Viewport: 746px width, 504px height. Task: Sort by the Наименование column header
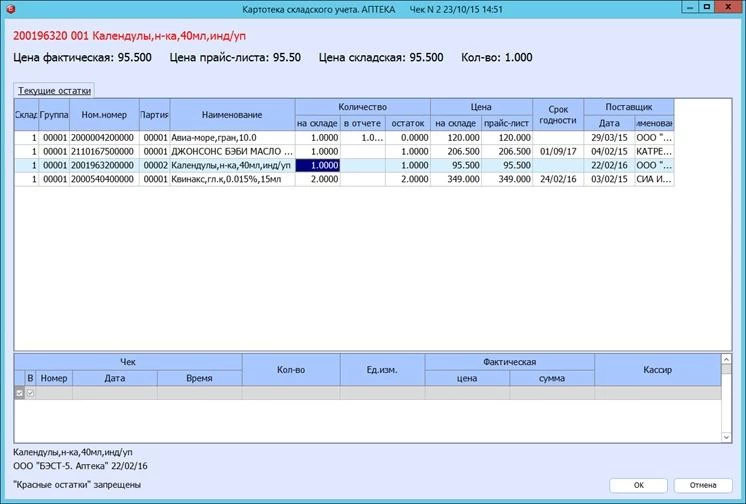pyautogui.click(x=232, y=115)
